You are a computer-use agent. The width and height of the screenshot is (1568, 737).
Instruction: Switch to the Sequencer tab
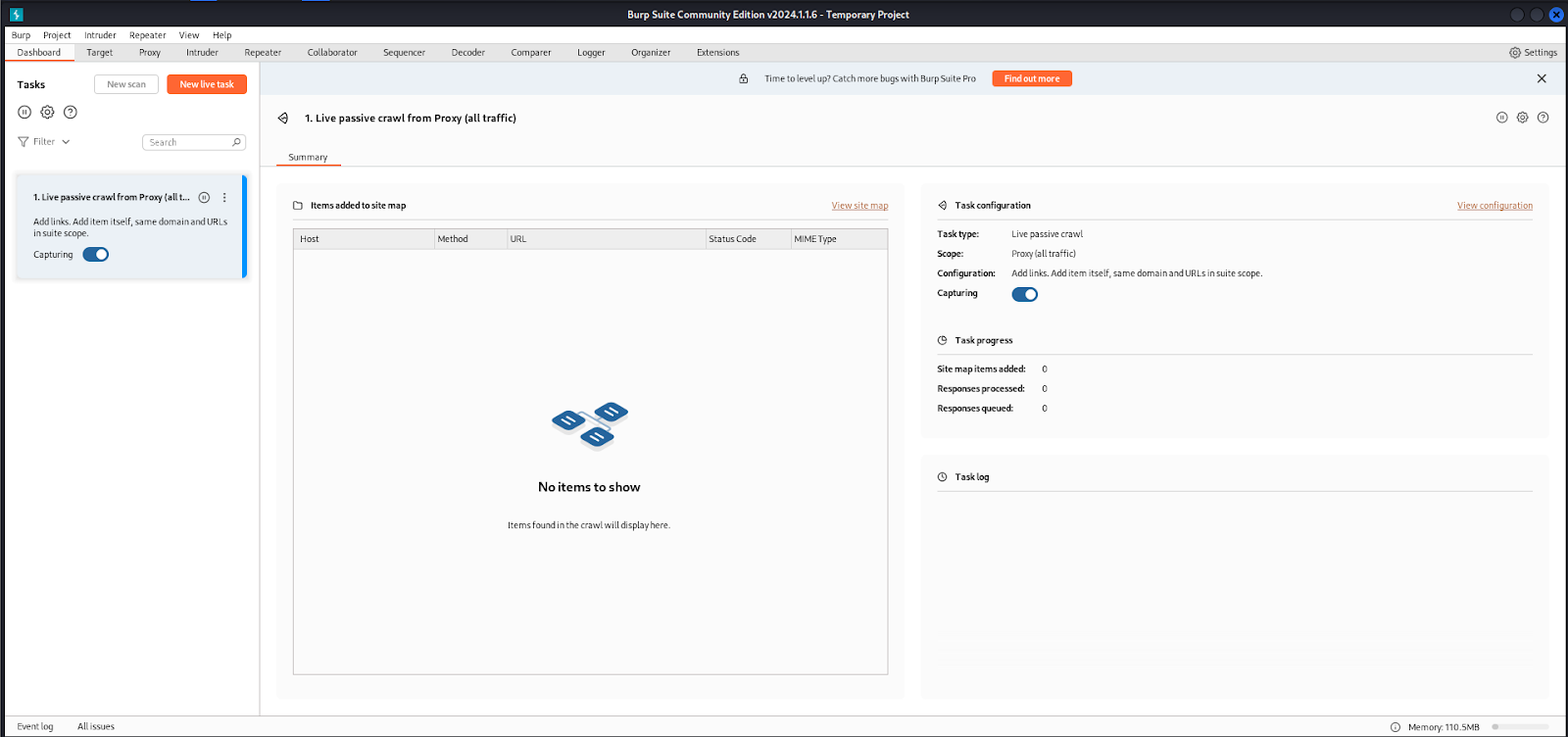pyautogui.click(x=405, y=53)
